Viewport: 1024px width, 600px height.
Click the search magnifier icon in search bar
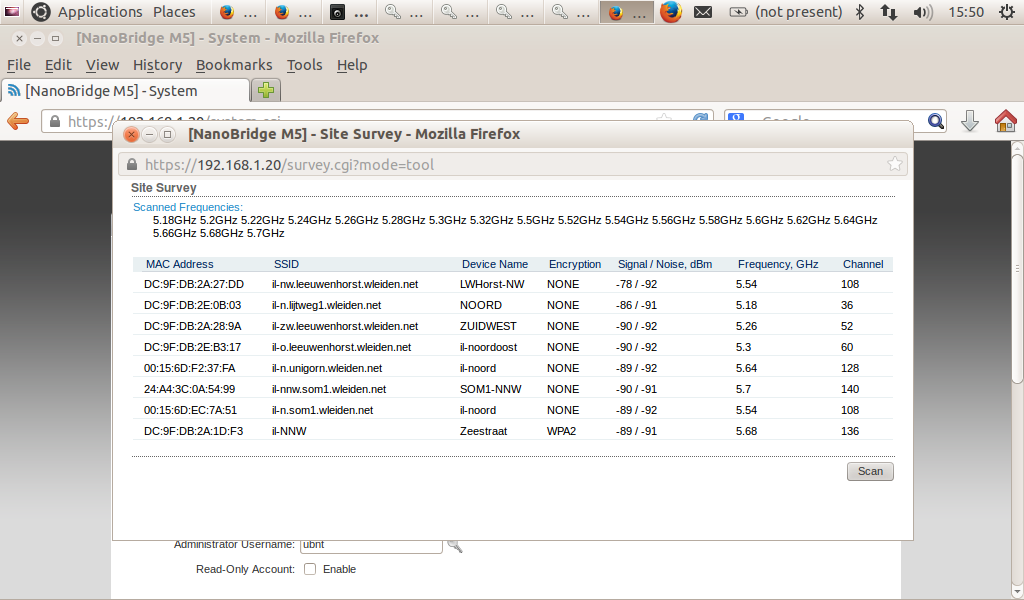[x=936, y=121]
